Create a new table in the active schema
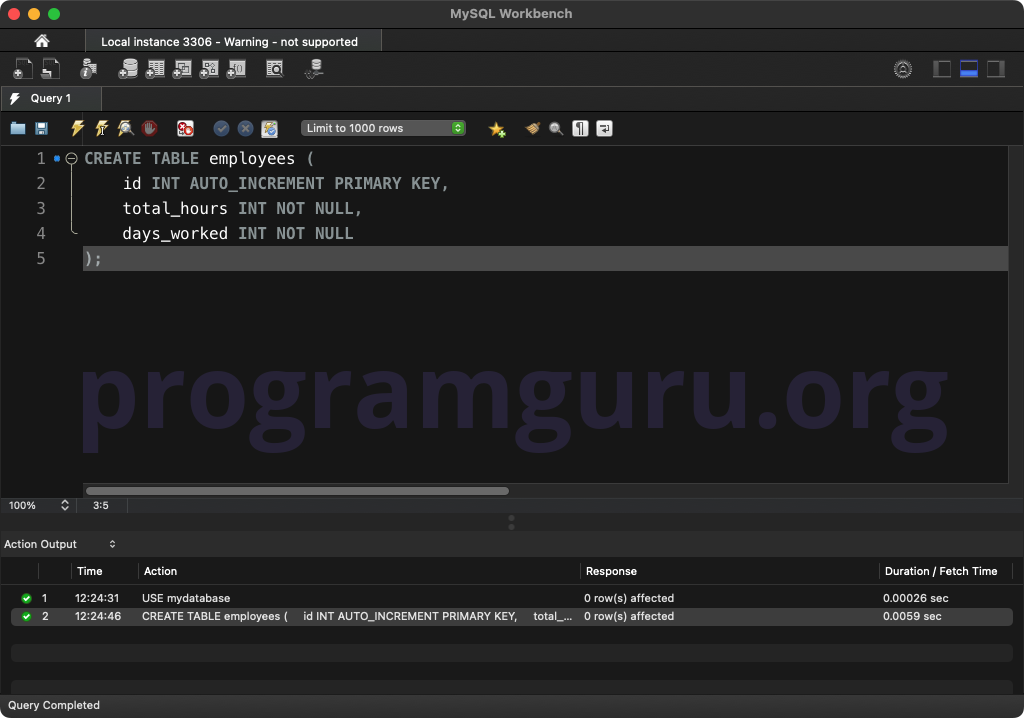 tap(156, 68)
